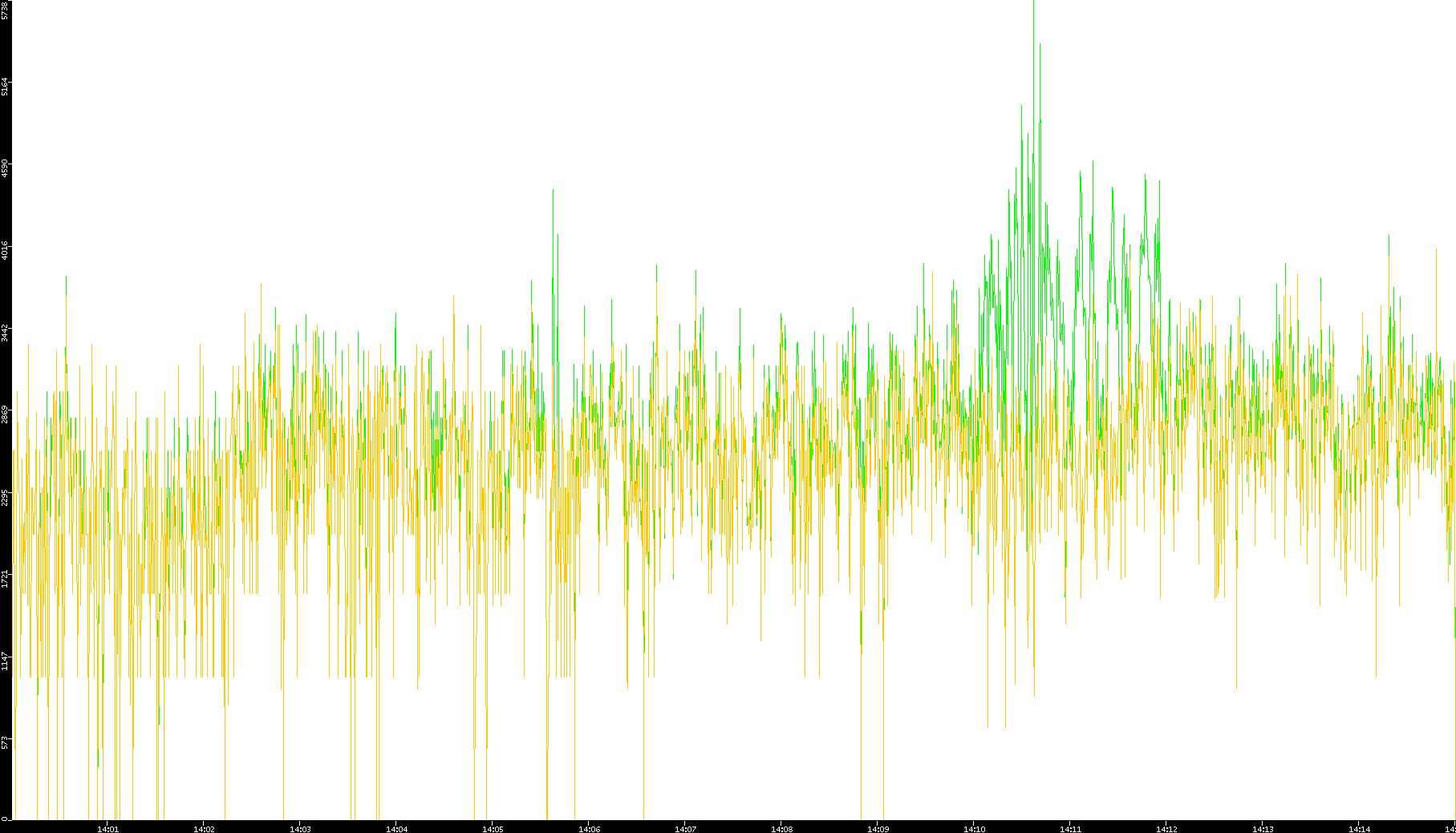Screen dimensions: 1456x833
Task: Click the 4590 y-axis label
Action: 5,168
